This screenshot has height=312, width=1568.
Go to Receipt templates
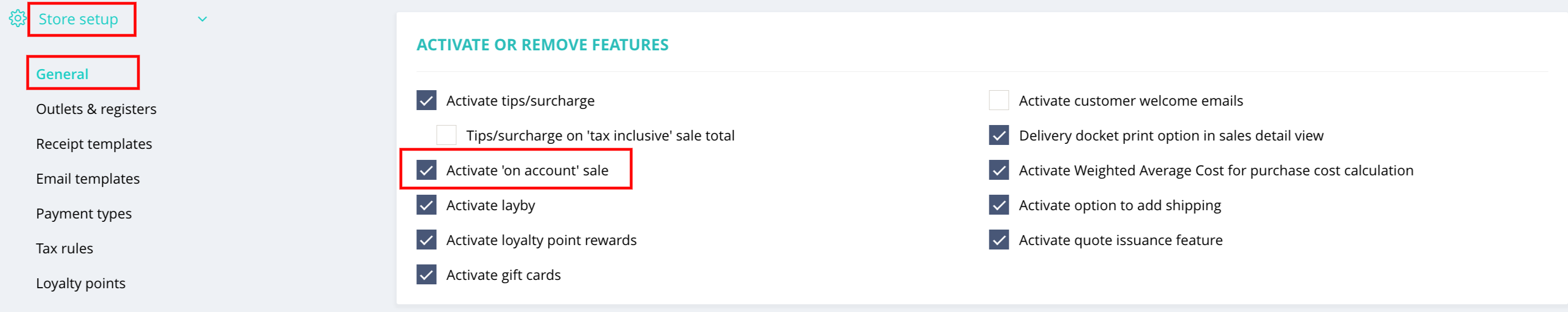point(94,144)
